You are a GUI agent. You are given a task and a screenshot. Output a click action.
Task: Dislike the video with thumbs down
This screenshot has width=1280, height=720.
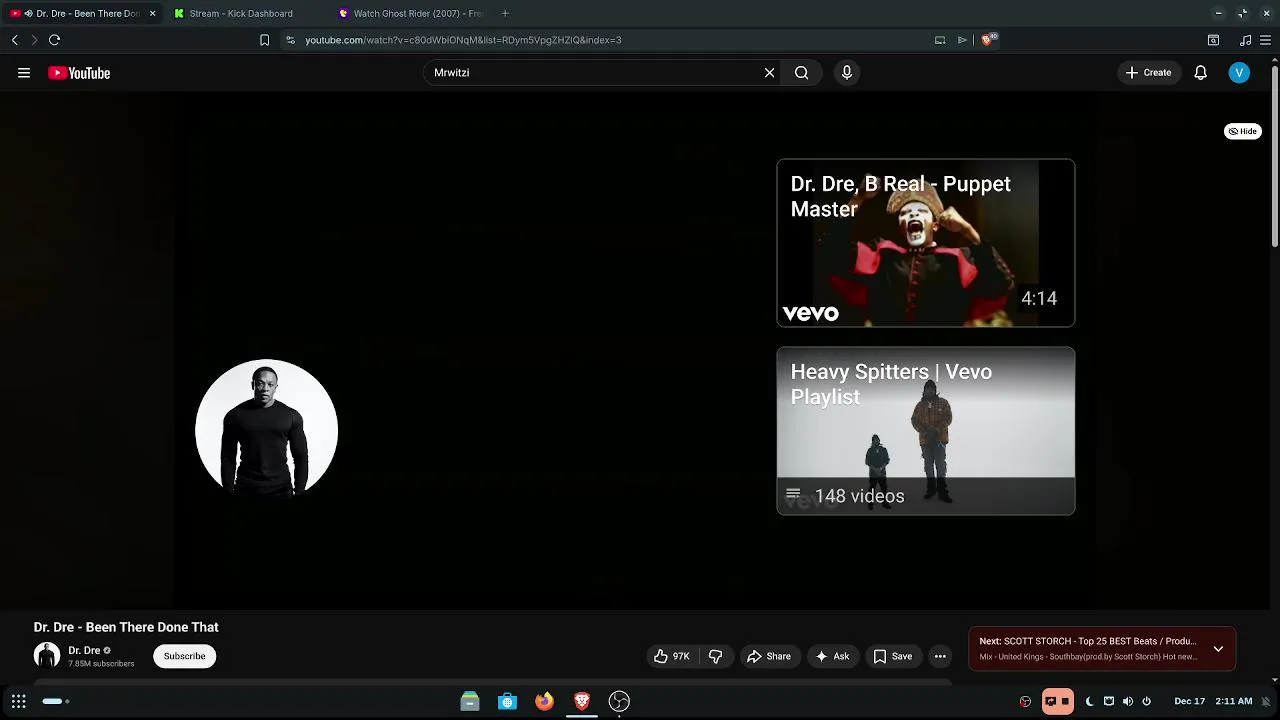pos(715,656)
